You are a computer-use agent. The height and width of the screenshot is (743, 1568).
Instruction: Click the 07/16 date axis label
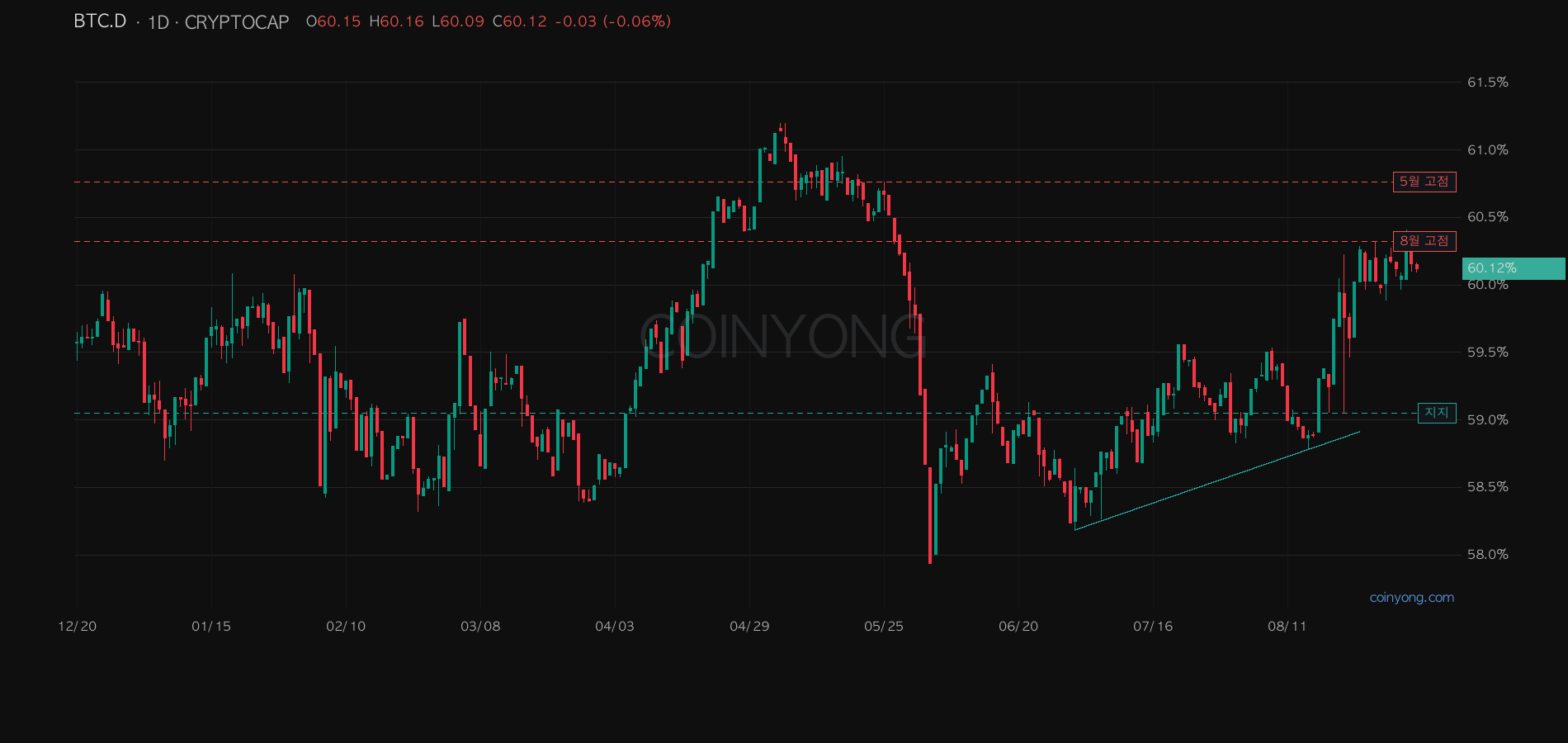pyautogui.click(x=1153, y=627)
